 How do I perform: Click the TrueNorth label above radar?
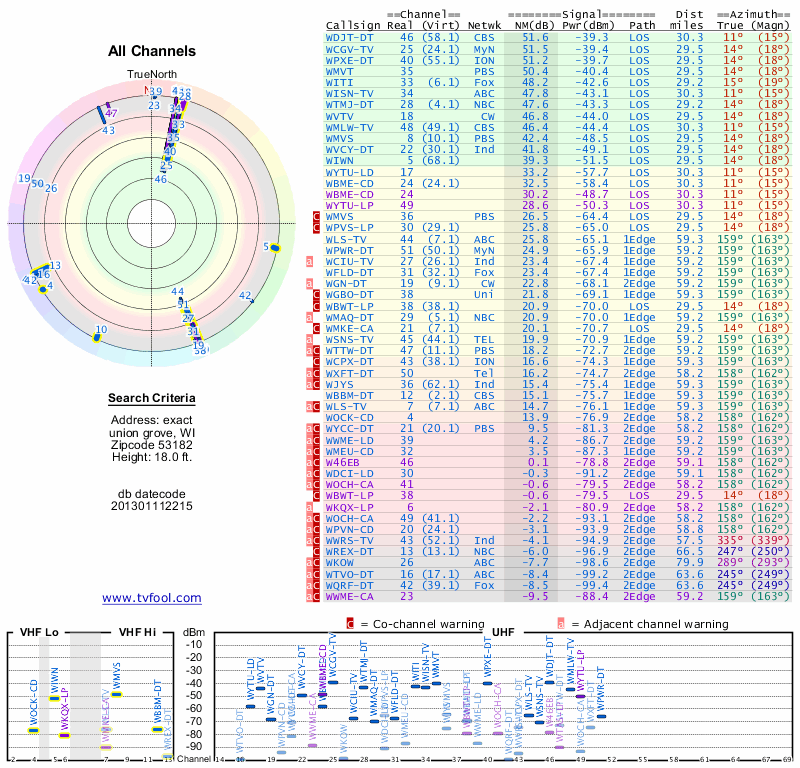point(152,75)
